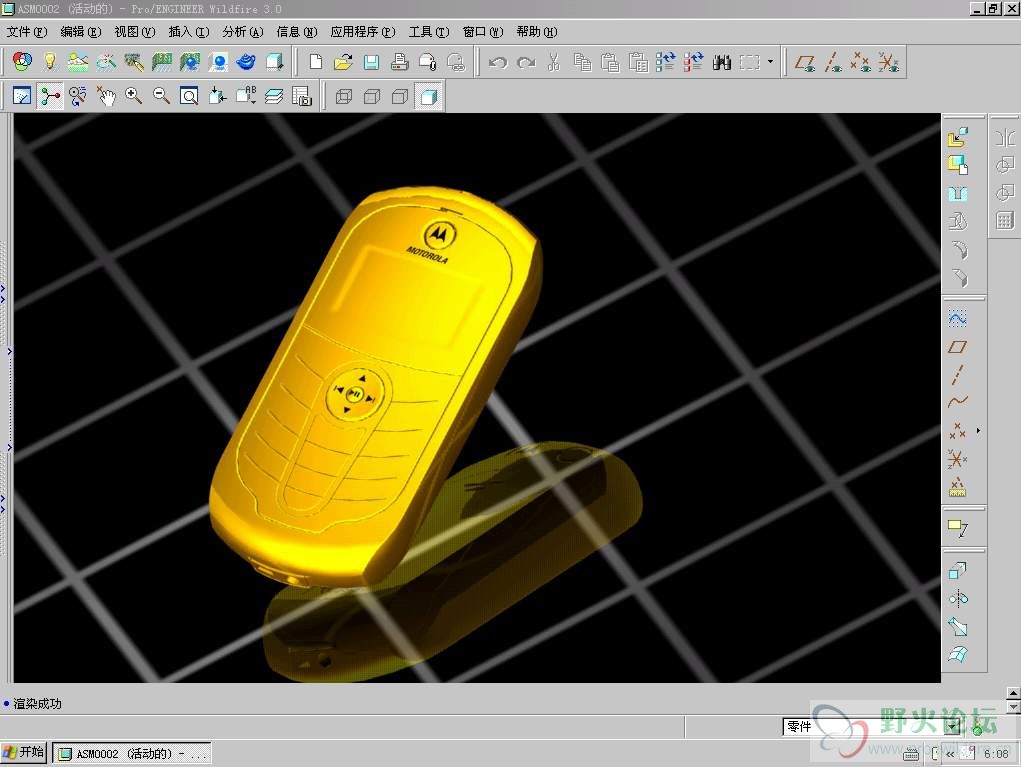Click the Repaint screen icon

point(22,96)
